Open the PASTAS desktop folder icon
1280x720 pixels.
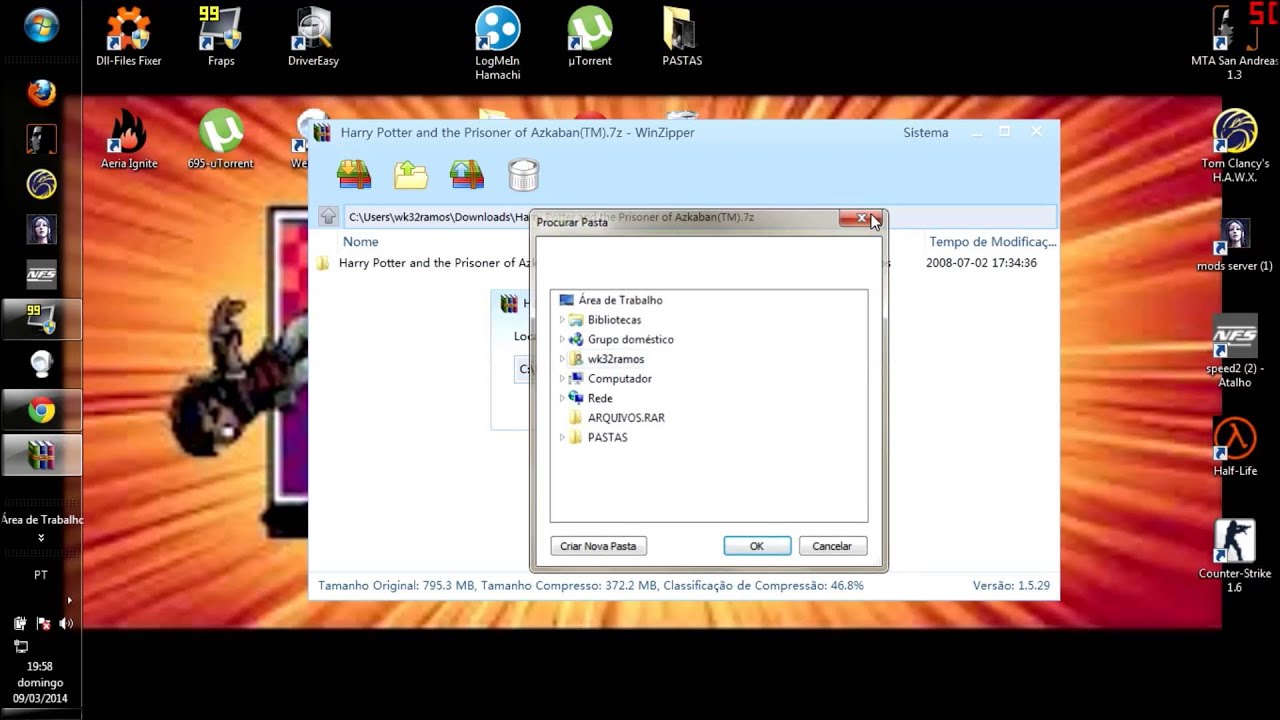pyautogui.click(x=682, y=37)
